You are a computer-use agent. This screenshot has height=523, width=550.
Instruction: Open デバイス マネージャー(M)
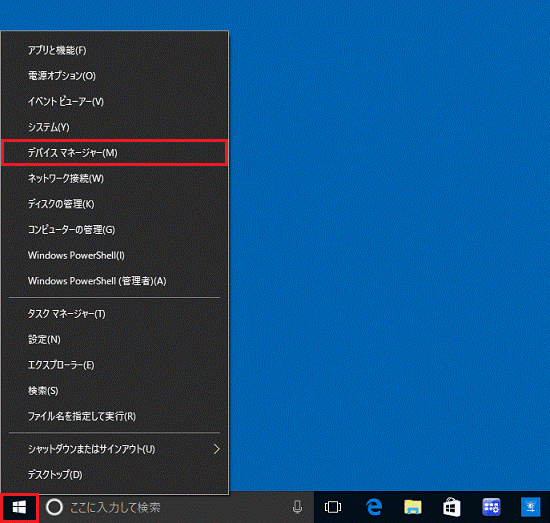[x=115, y=153]
